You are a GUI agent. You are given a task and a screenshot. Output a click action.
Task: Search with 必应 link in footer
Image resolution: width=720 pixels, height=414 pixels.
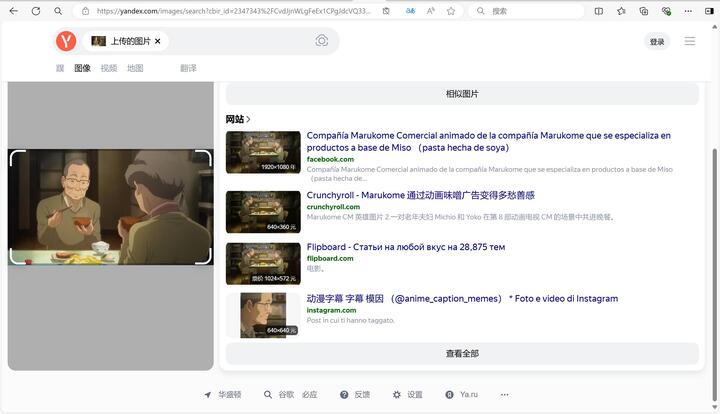(309, 395)
